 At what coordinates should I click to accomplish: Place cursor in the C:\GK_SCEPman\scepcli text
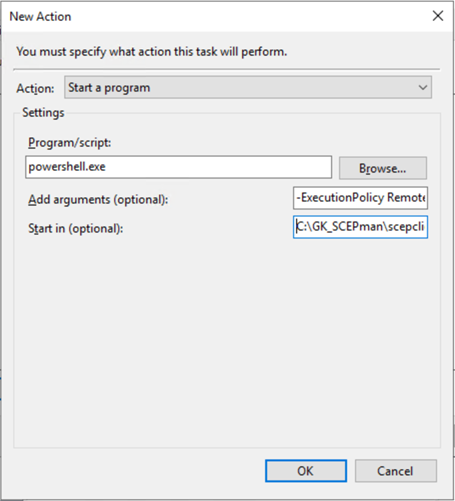(360, 227)
